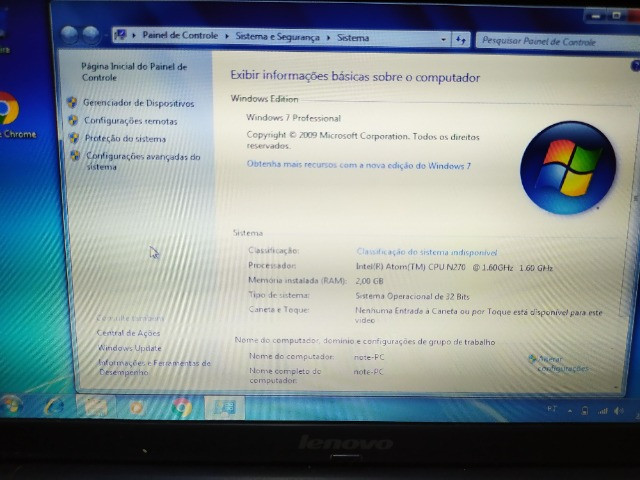Open the Windows Start button
Image resolution: width=640 pixels, height=480 pixels.
point(10,405)
